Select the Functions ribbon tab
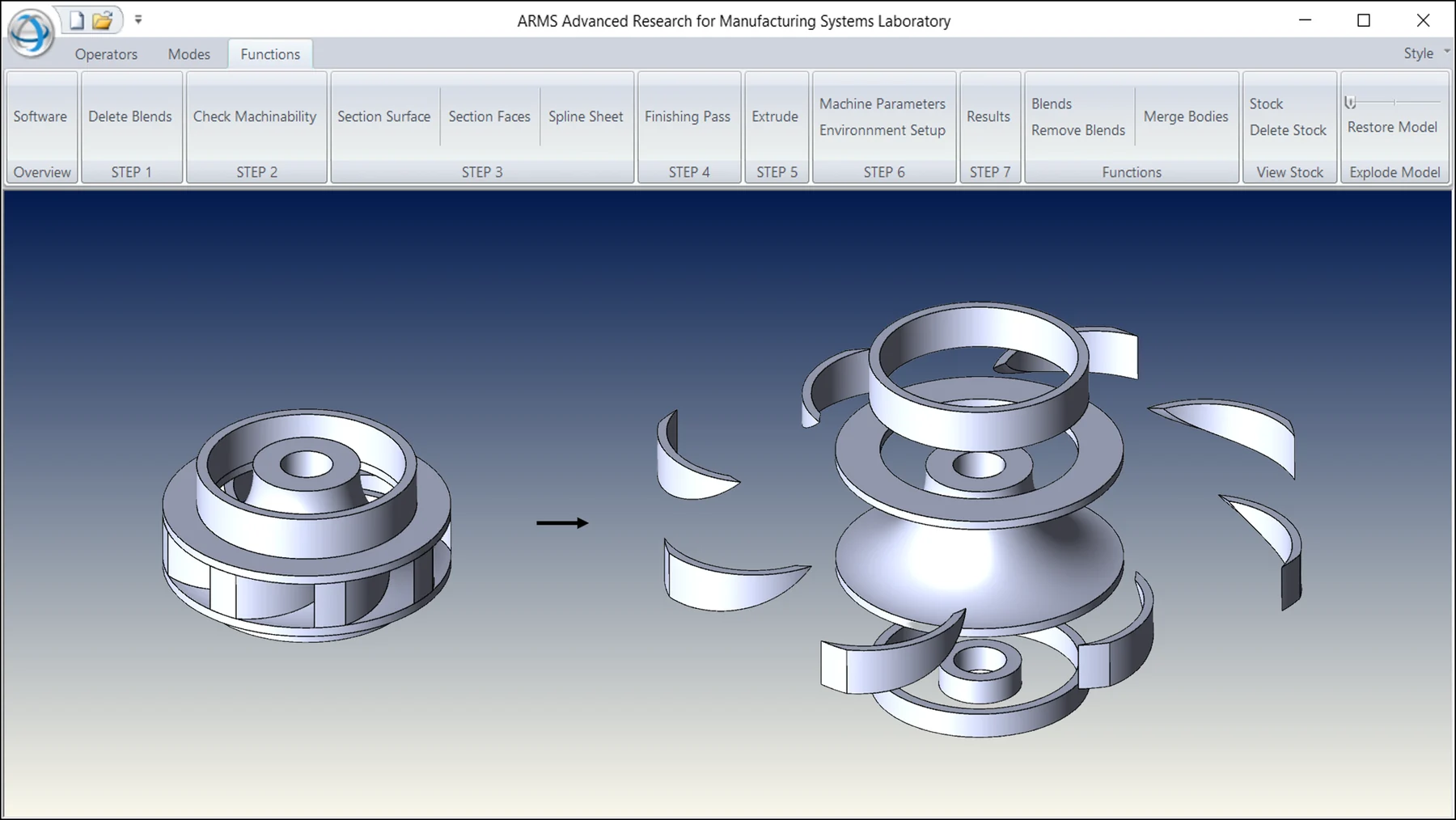Screen dimensions: 1456x820 click(270, 54)
